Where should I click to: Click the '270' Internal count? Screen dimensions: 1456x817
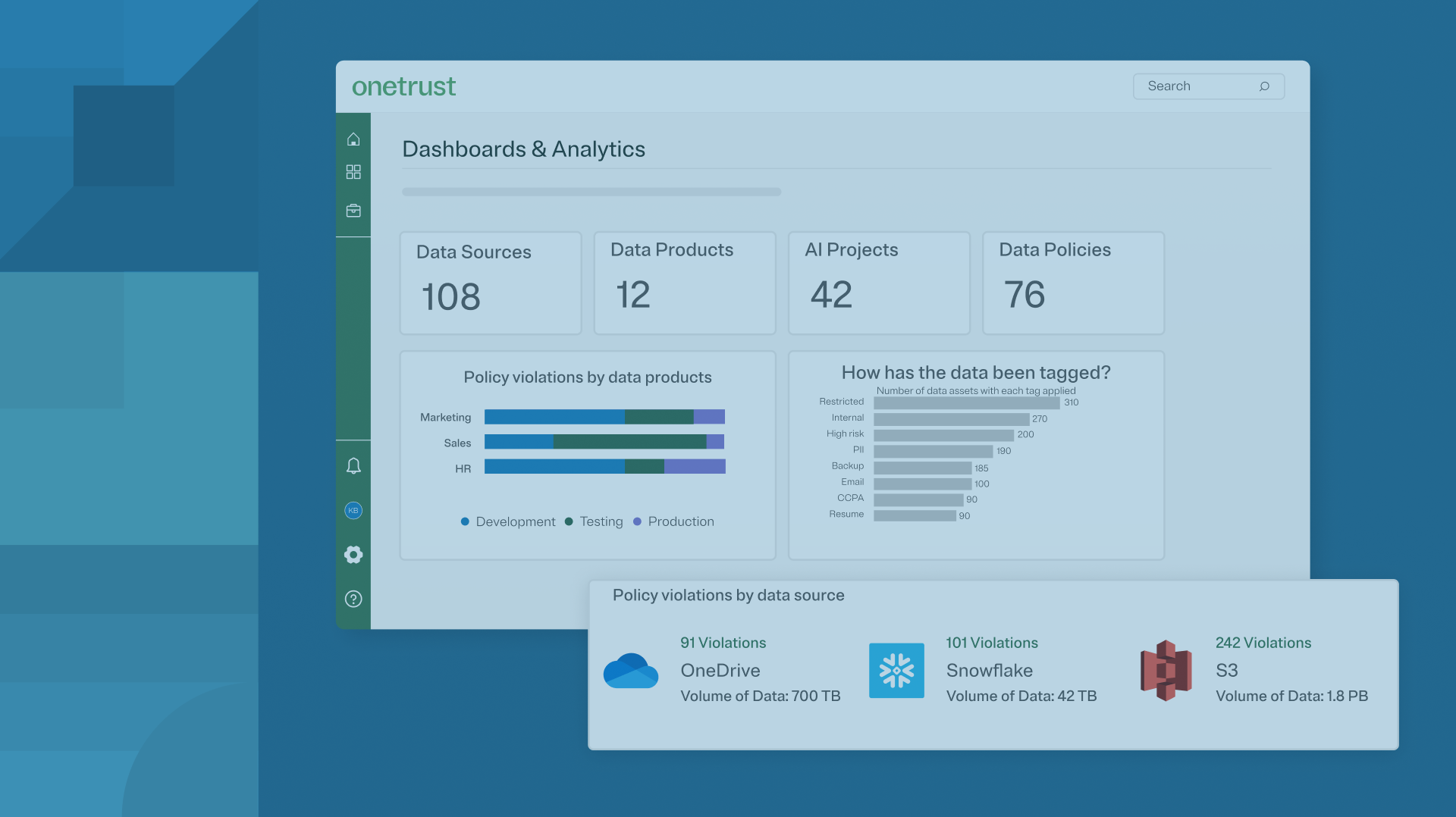[x=1040, y=419]
